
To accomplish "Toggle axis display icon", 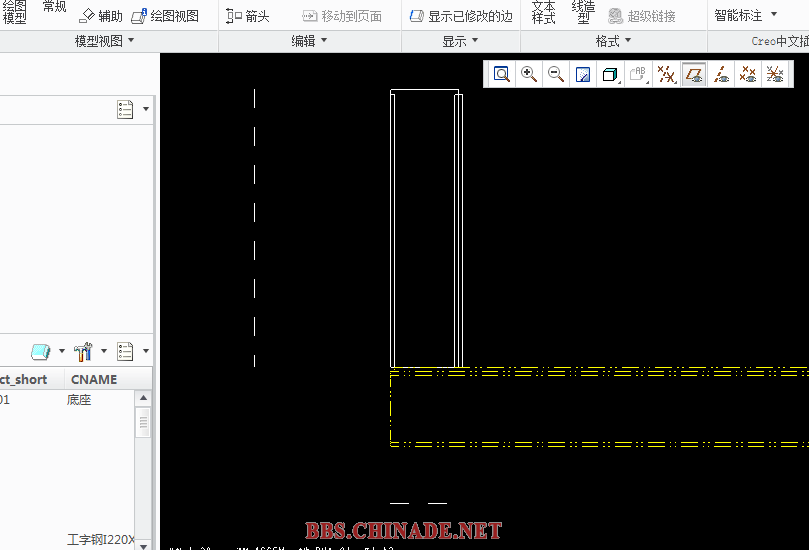I will pos(721,74).
